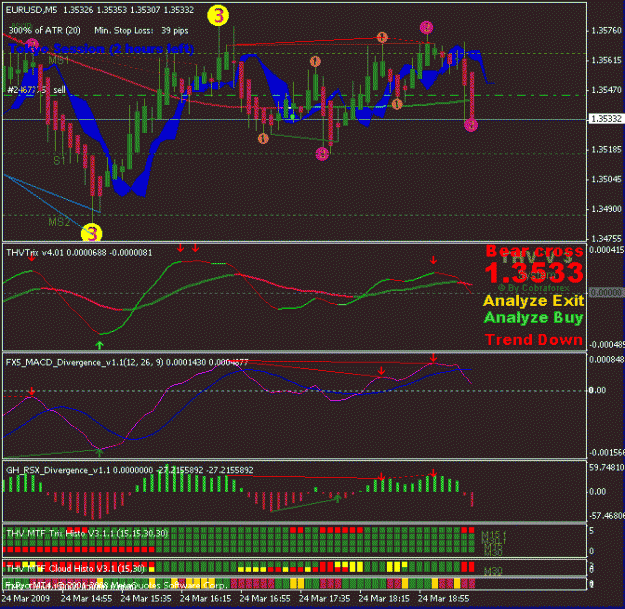The image size is (625, 609).
Task: Select the magenta circle 2 marker near 1.35760
Action: click(x=426, y=28)
